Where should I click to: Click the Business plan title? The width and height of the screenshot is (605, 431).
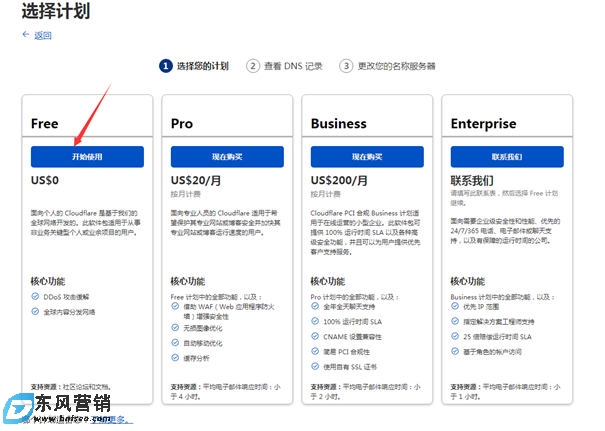(x=339, y=123)
